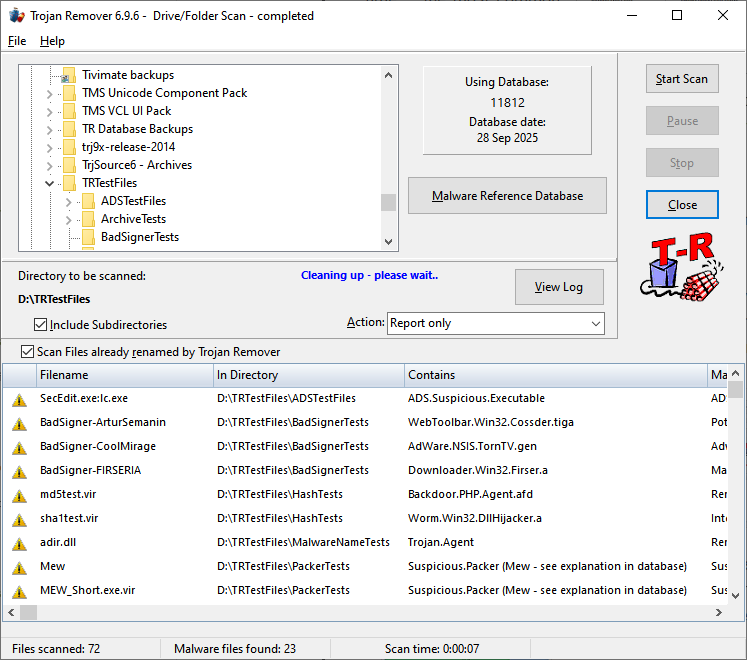747x660 pixels.
Task: Sort results by the Filename column header
Action: 120,375
